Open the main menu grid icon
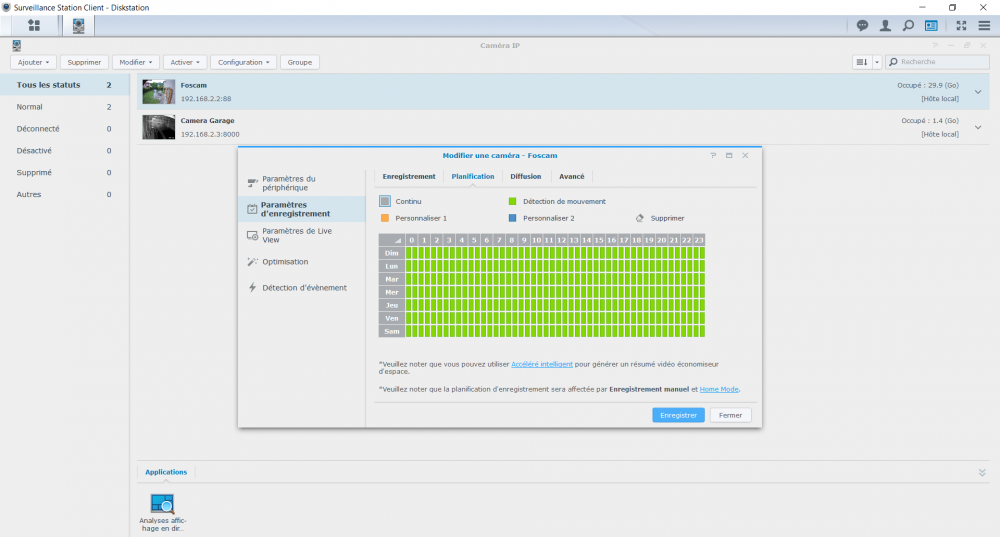 click(x=34, y=25)
